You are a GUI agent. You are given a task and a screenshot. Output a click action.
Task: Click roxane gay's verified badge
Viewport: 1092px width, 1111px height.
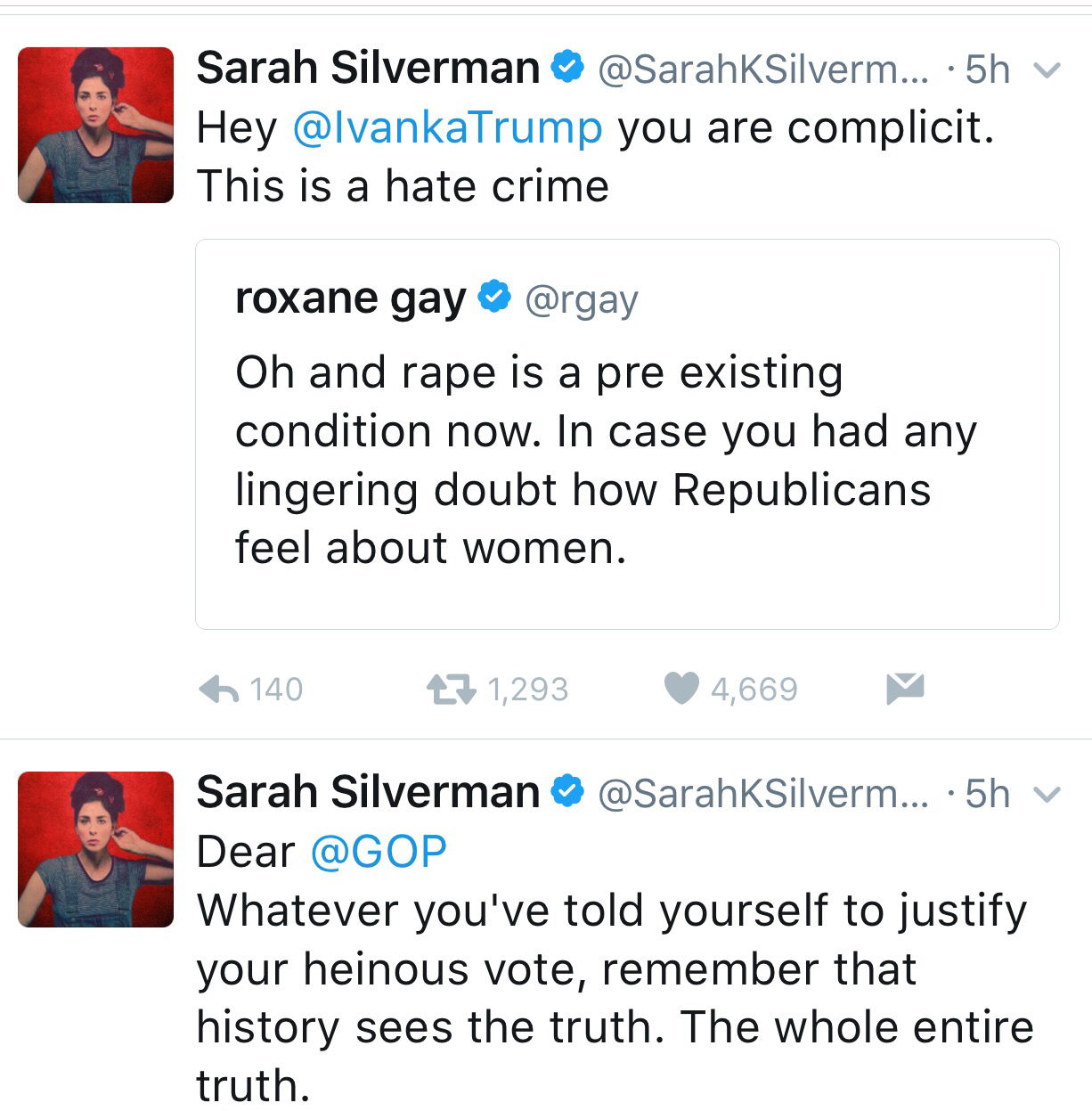click(x=494, y=297)
